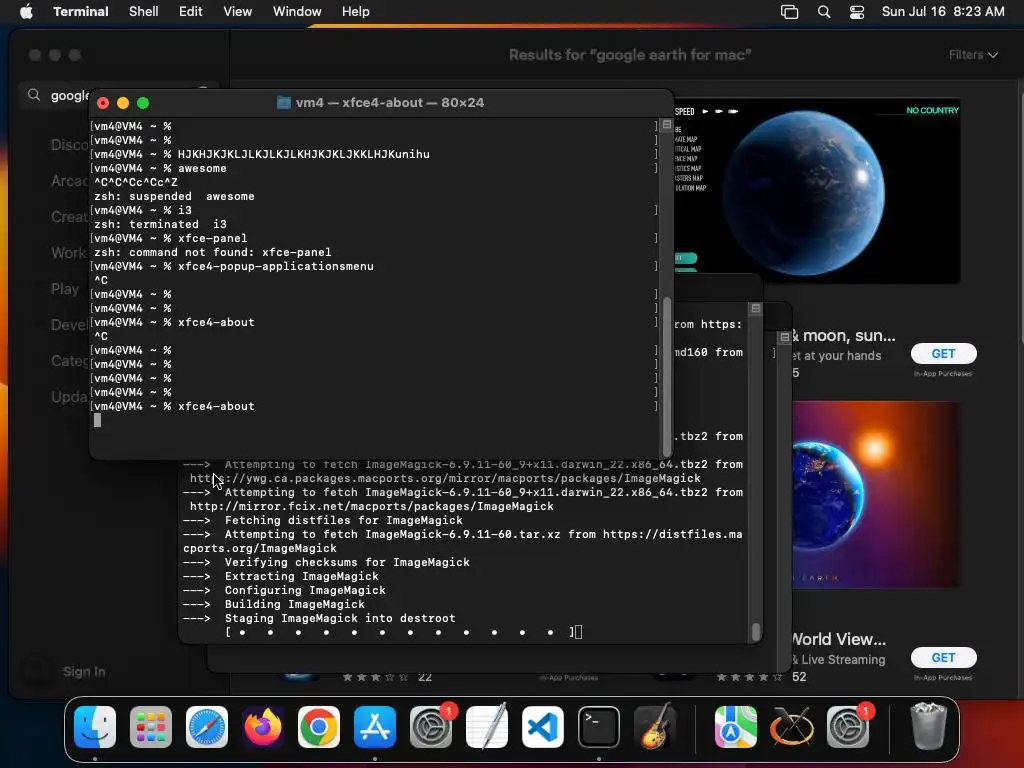Image resolution: width=1024 pixels, height=768 pixels.
Task: Expand the Filters dropdown in App Store
Action: coord(973,55)
